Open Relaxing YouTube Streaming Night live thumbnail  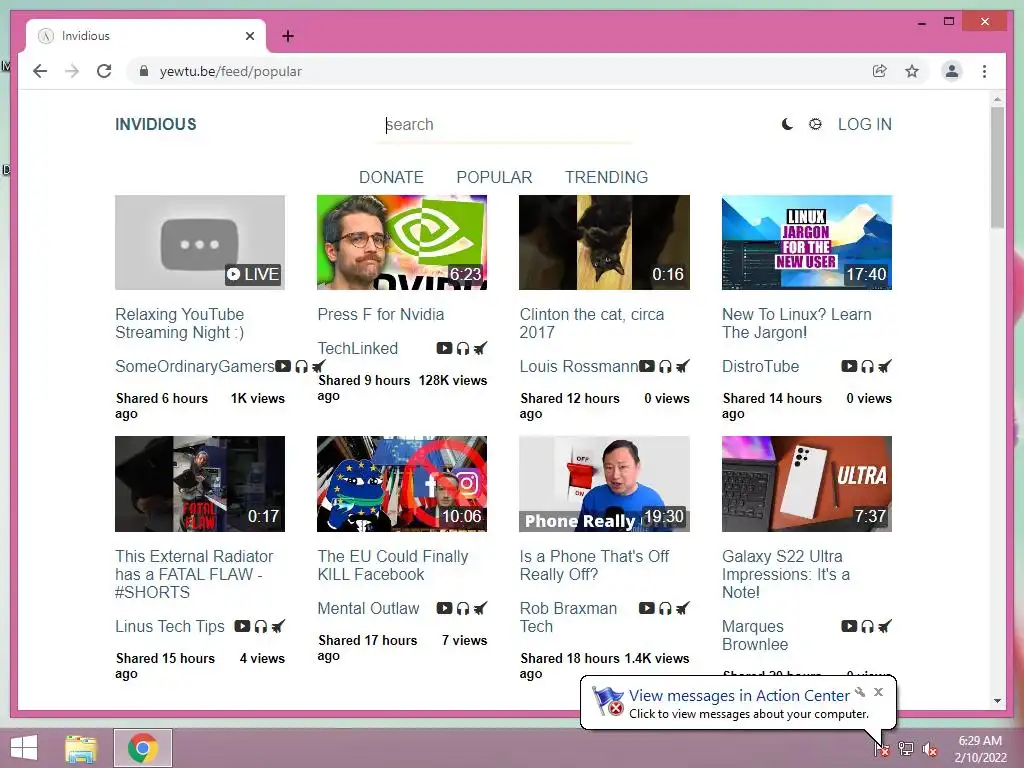(200, 242)
